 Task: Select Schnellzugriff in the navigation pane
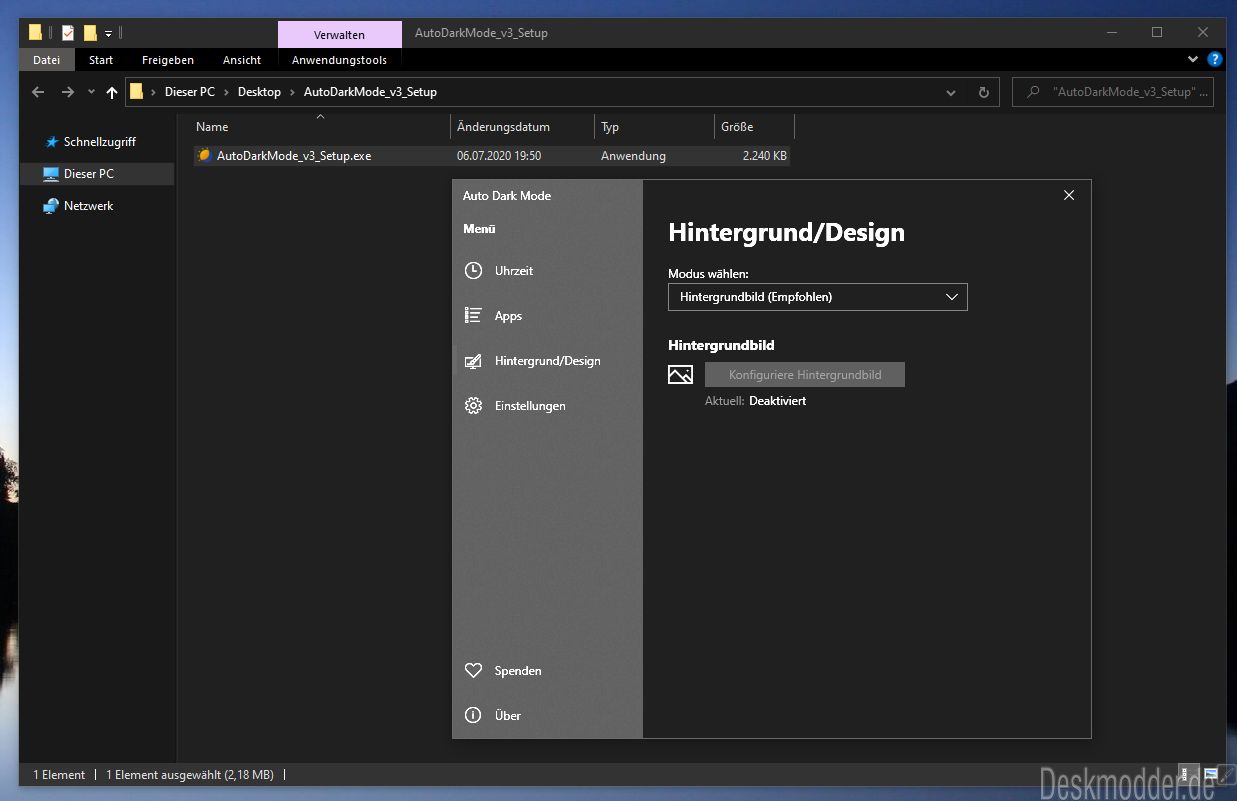click(x=100, y=142)
